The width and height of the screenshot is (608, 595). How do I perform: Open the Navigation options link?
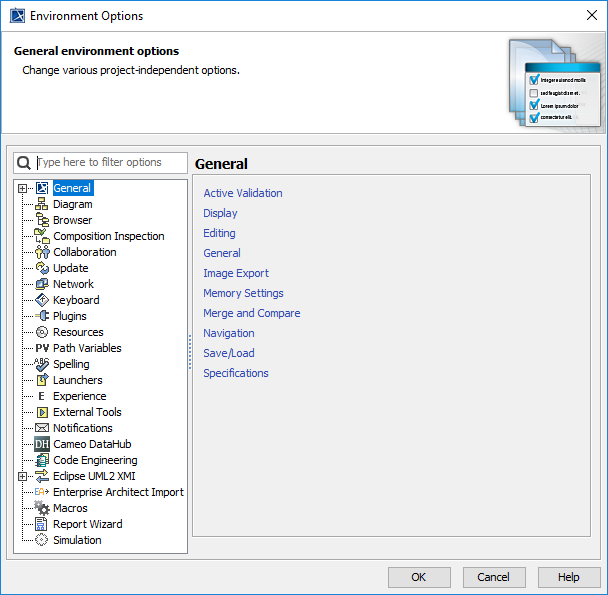[x=229, y=333]
